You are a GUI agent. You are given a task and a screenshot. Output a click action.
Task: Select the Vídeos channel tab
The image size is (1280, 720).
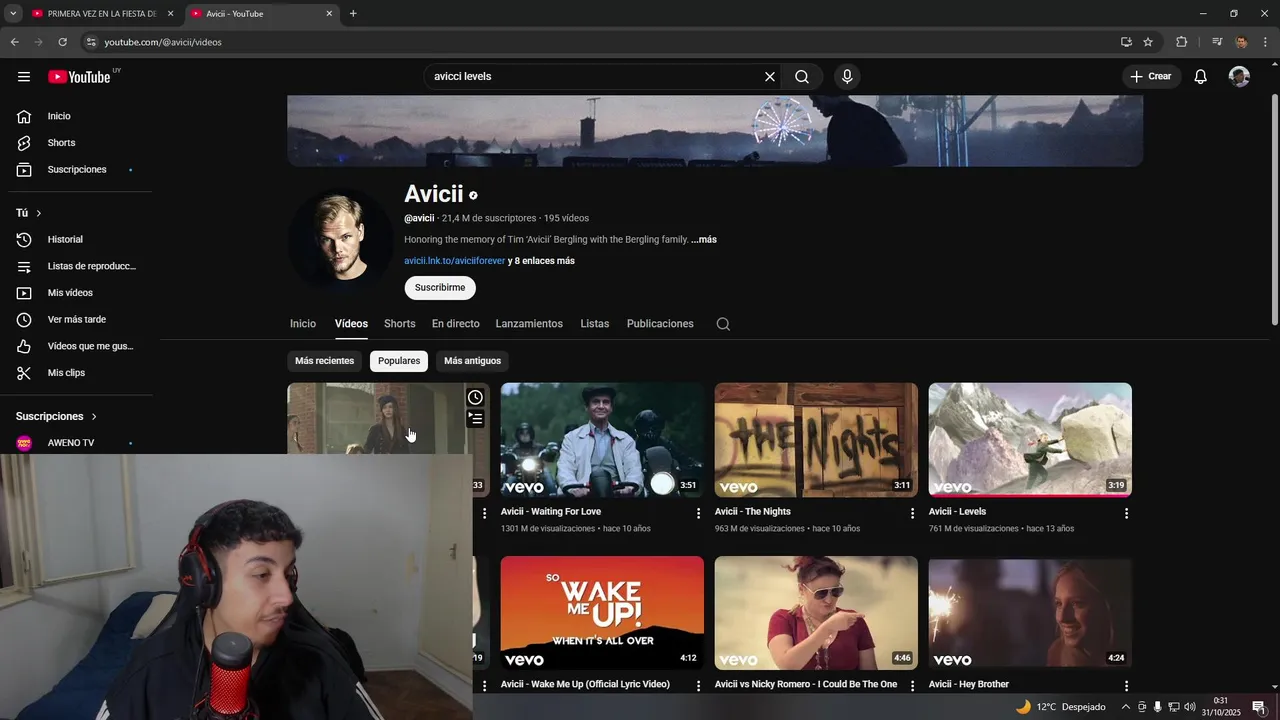point(351,324)
